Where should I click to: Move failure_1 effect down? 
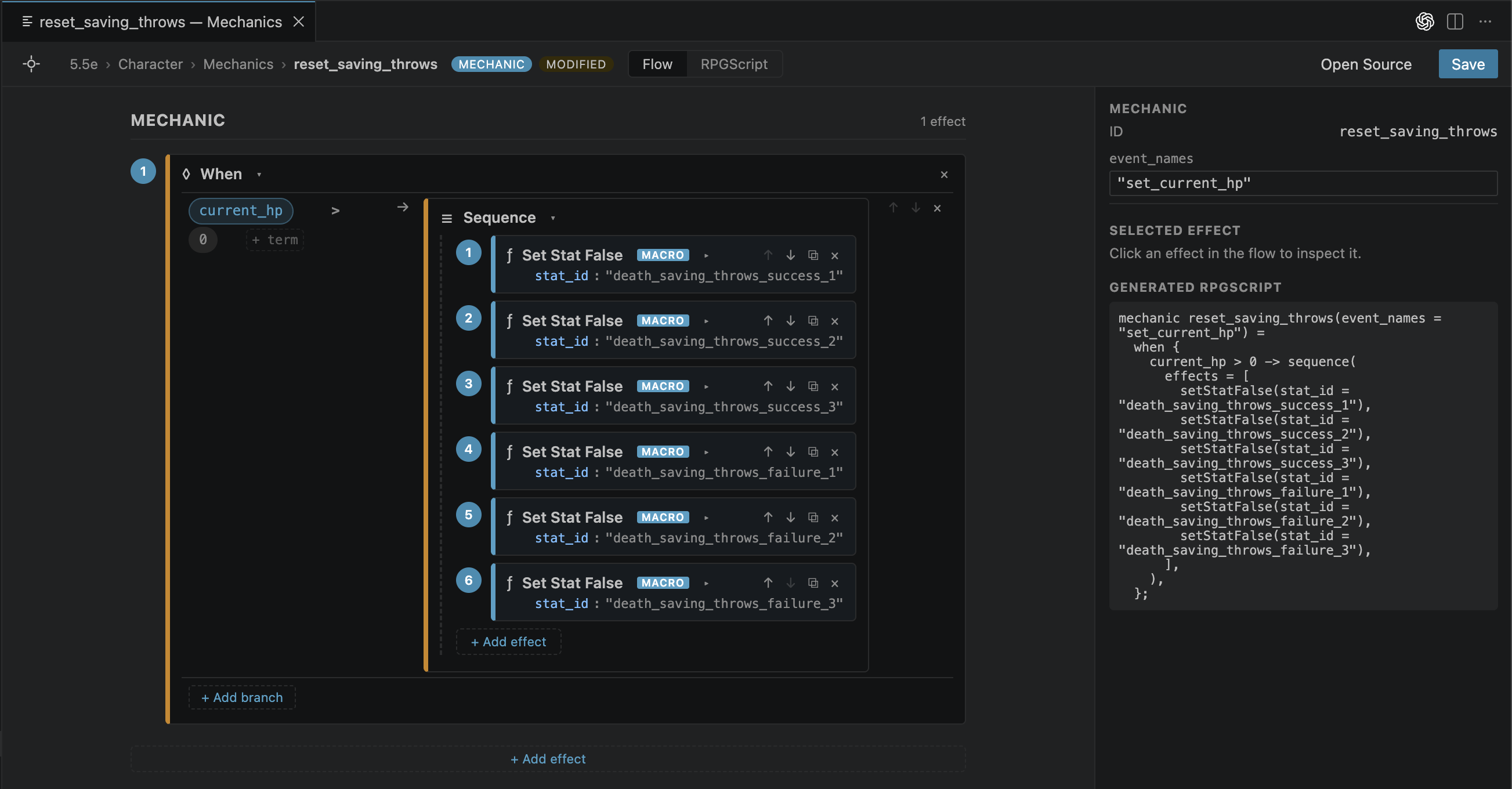[x=791, y=452]
